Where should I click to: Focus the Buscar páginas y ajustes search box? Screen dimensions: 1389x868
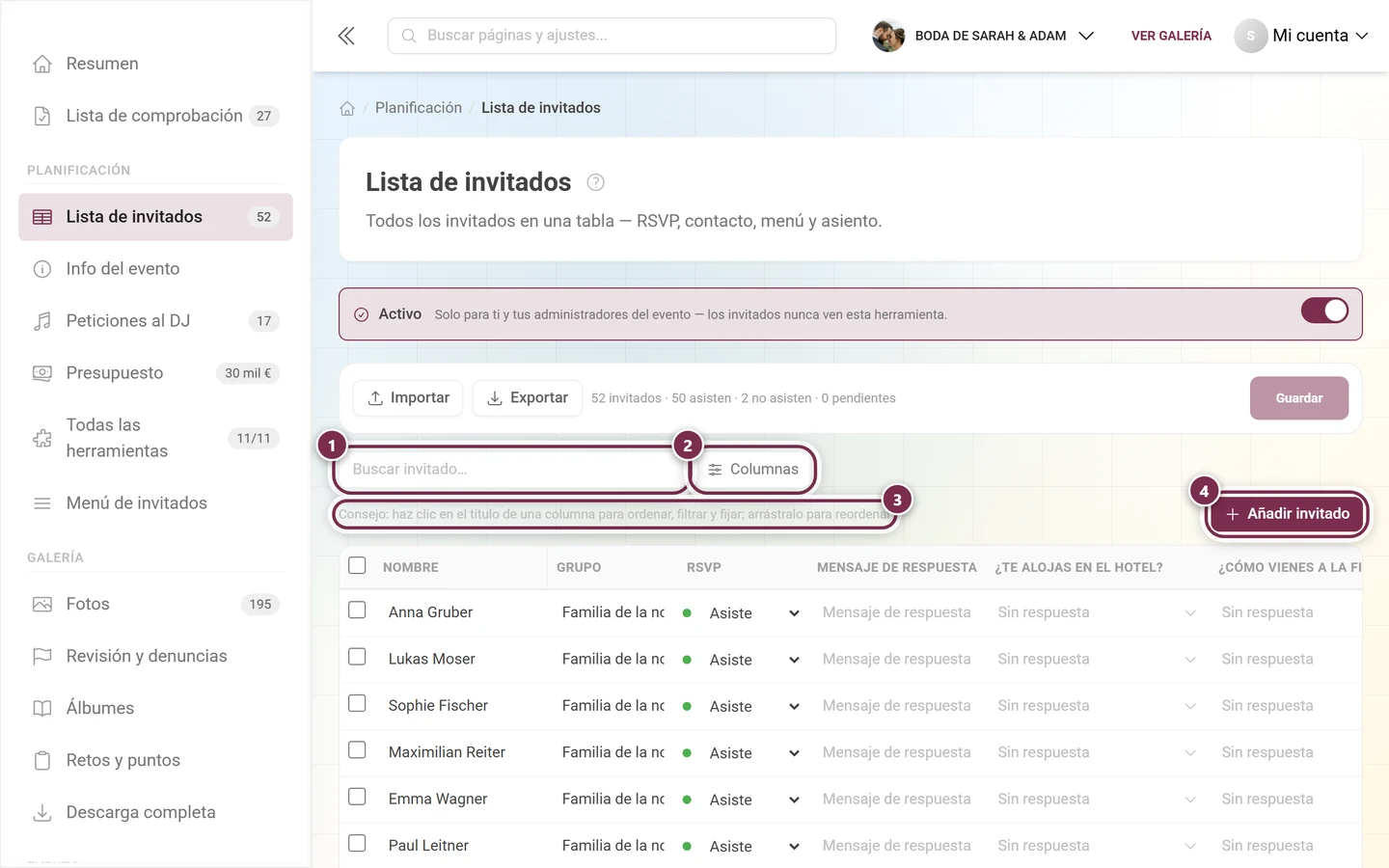[612, 36]
